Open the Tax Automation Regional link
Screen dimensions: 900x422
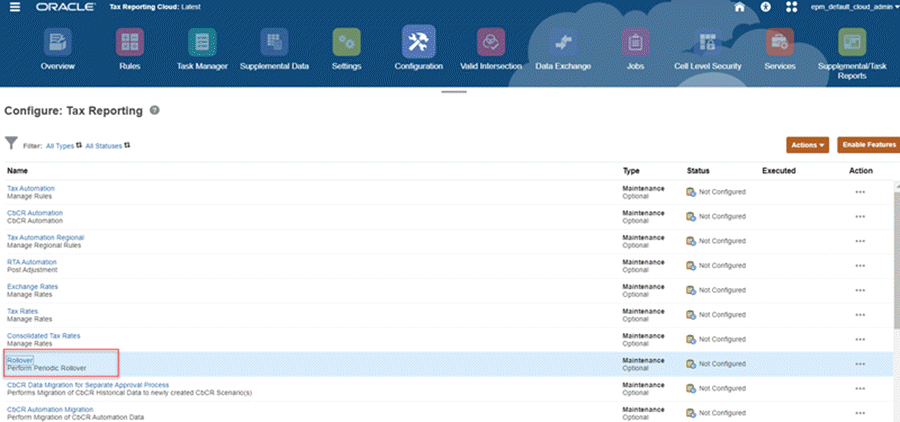point(45,237)
